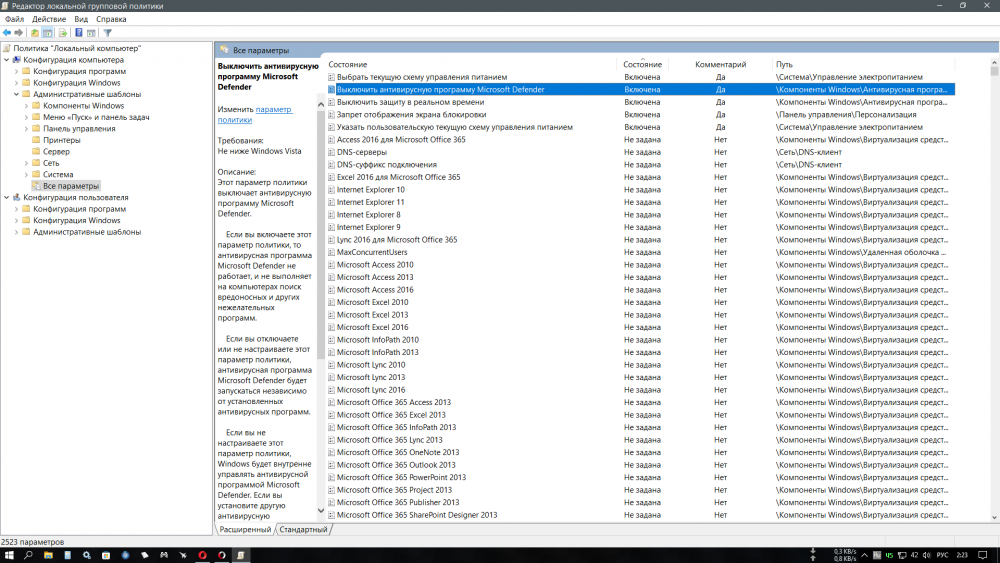Open the Действие menu
The image size is (1000, 563).
(49, 19)
